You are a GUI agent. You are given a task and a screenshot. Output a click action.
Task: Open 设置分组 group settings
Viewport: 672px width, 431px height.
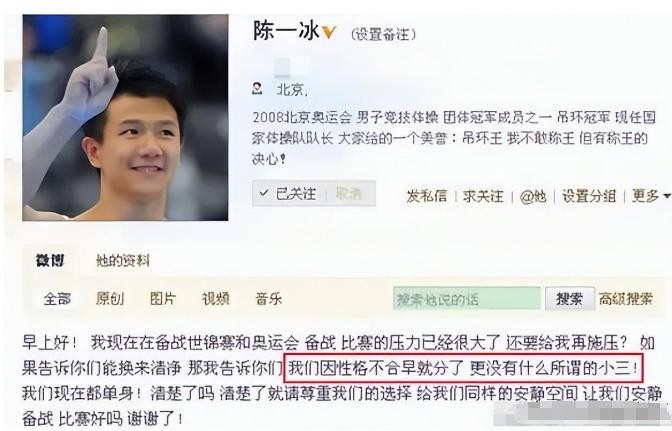[x=589, y=196]
